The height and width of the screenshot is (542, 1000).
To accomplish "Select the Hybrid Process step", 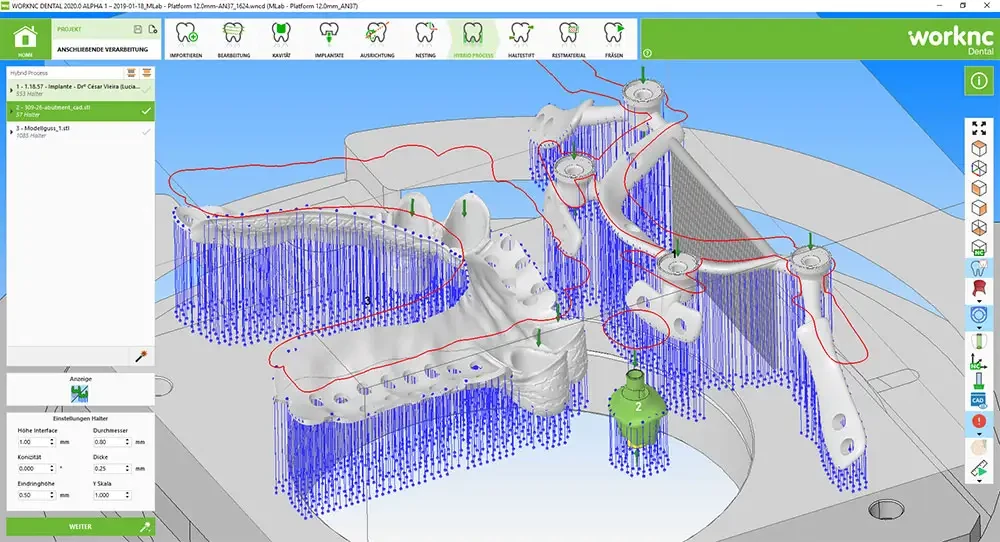I will [473, 40].
